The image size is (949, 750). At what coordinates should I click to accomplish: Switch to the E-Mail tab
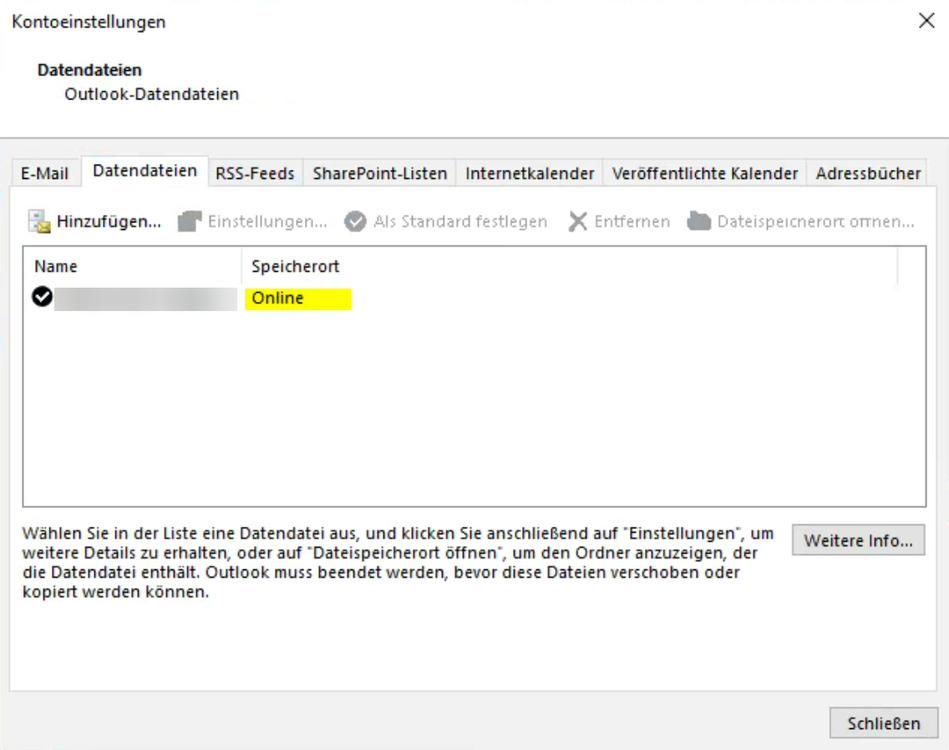point(45,173)
